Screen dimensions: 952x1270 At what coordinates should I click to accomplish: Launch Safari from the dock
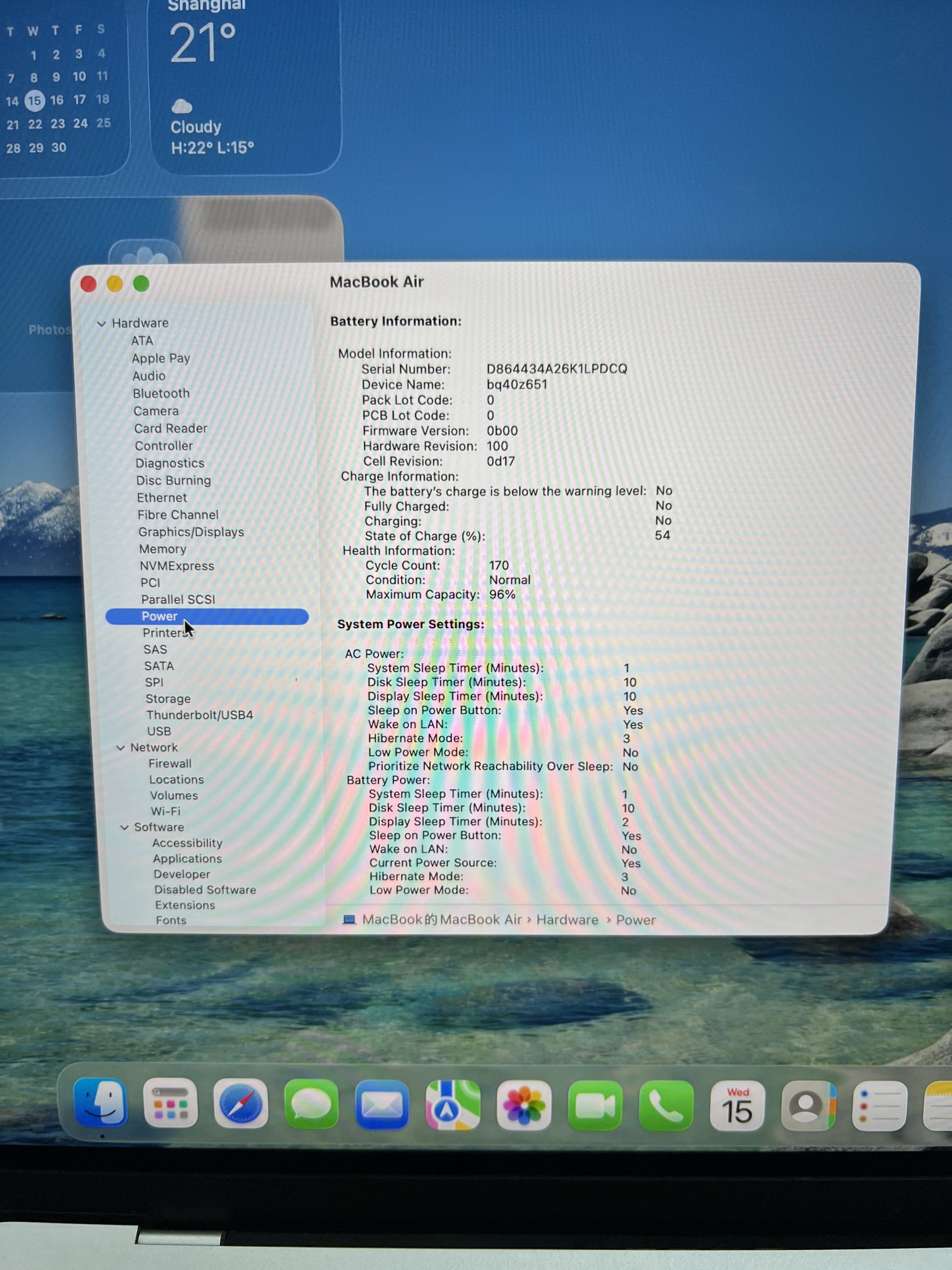[241, 1103]
